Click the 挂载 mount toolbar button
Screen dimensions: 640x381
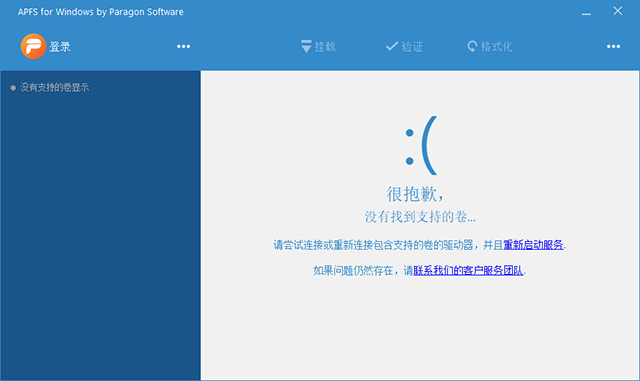click(318, 47)
